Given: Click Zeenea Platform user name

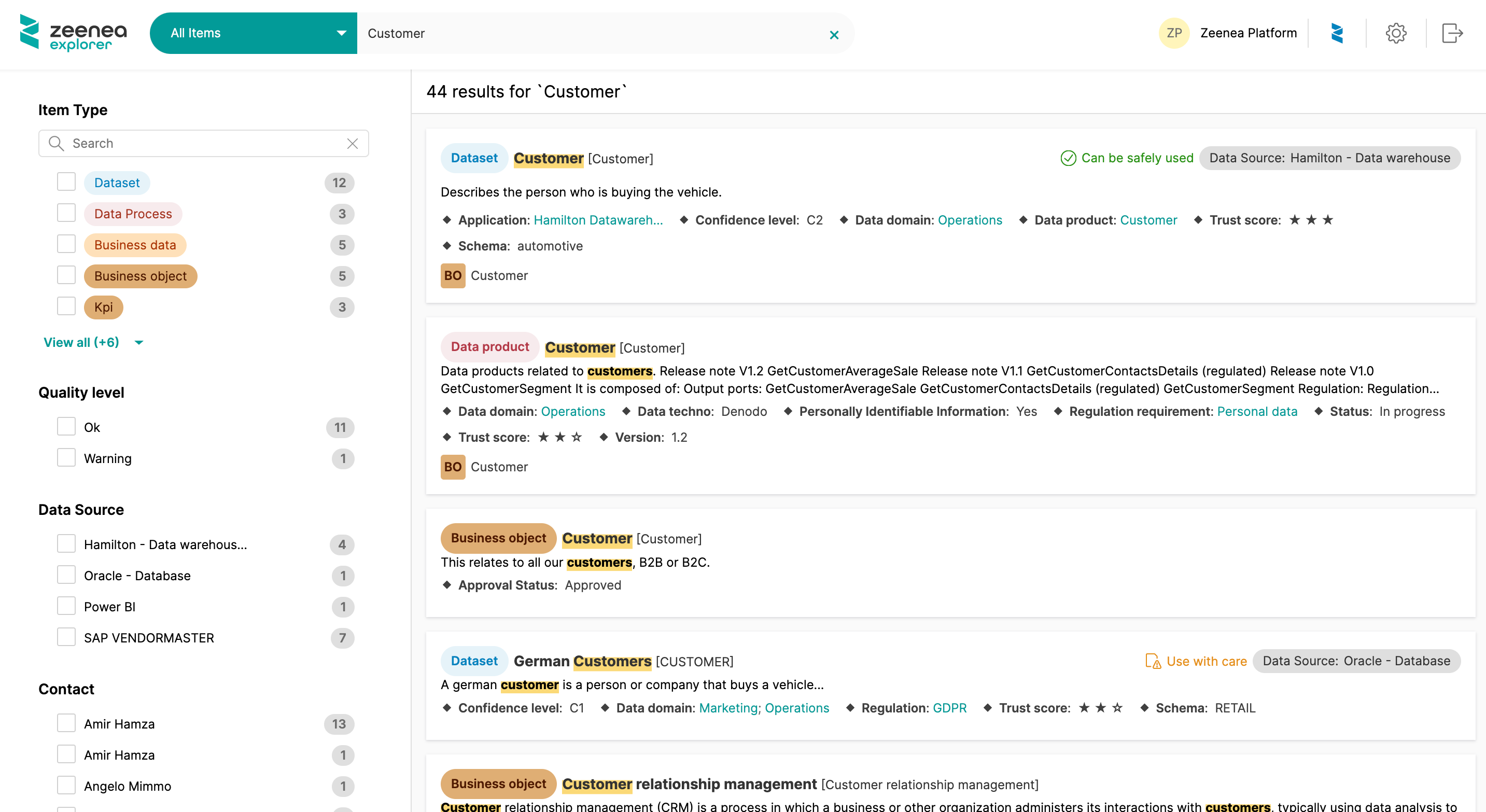Looking at the screenshot, I should point(1249,33).
